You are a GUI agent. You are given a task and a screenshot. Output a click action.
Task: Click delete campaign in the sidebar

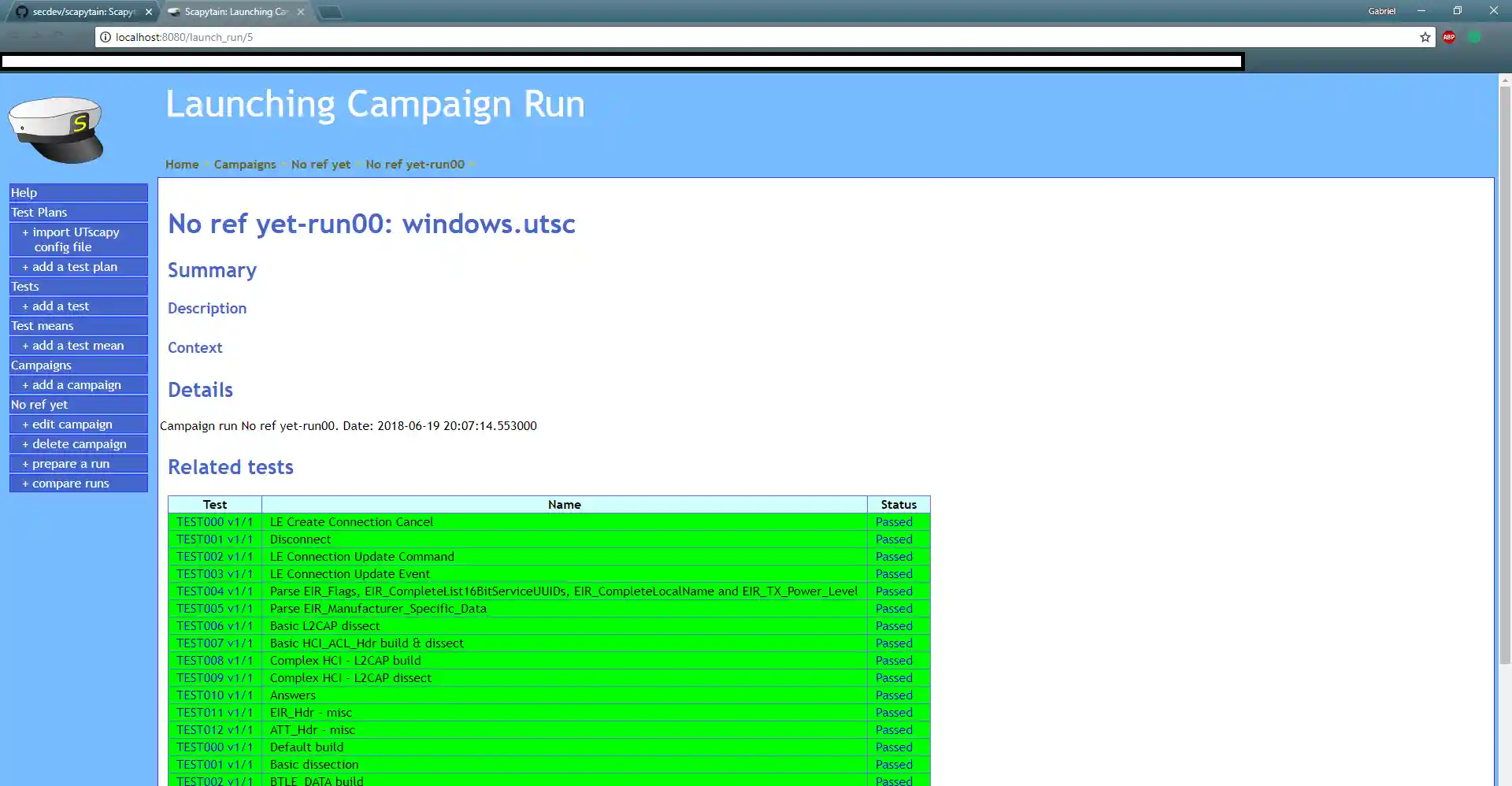[78, 443]
